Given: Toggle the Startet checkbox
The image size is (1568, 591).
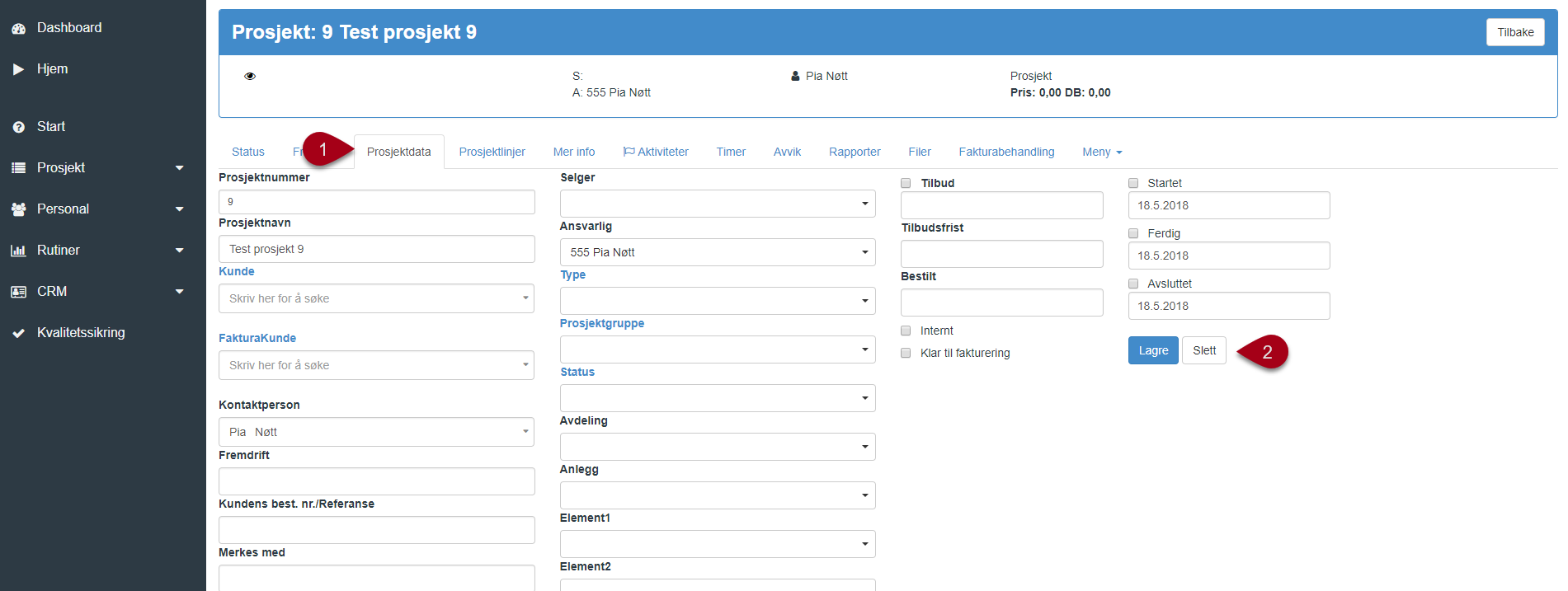Looking at the screenshot, I should tap(1133, 183).
